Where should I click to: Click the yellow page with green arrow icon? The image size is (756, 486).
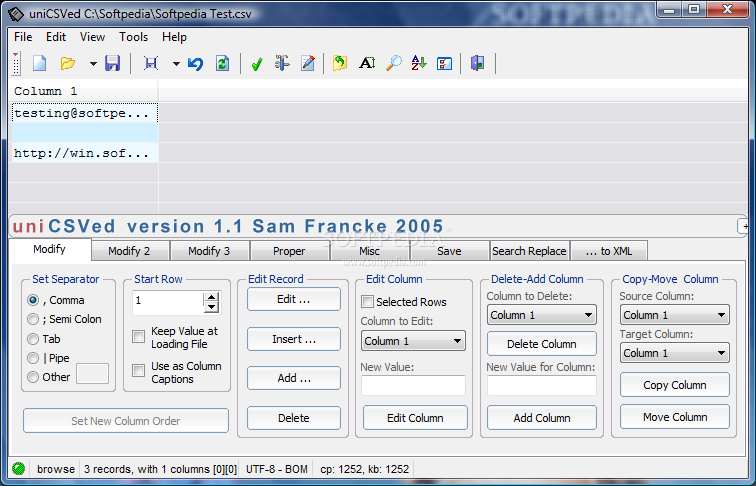[x=340, y=63]
